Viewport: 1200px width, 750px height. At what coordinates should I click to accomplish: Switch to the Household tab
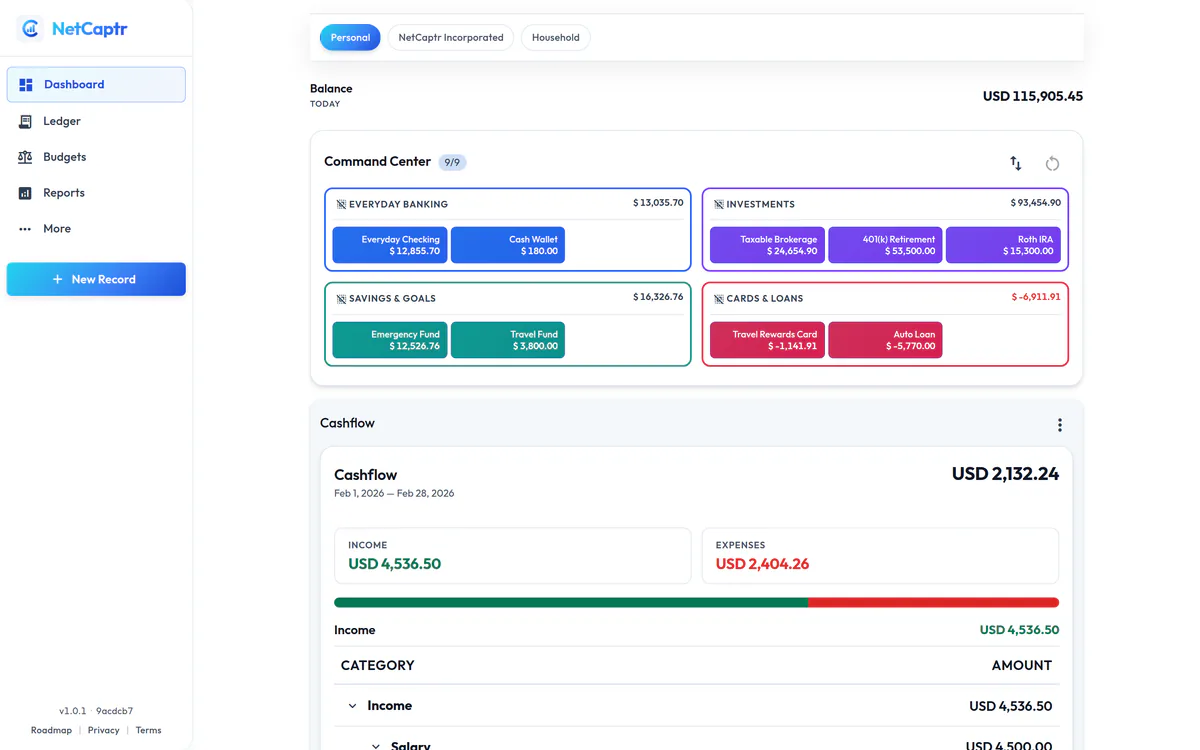556,38
